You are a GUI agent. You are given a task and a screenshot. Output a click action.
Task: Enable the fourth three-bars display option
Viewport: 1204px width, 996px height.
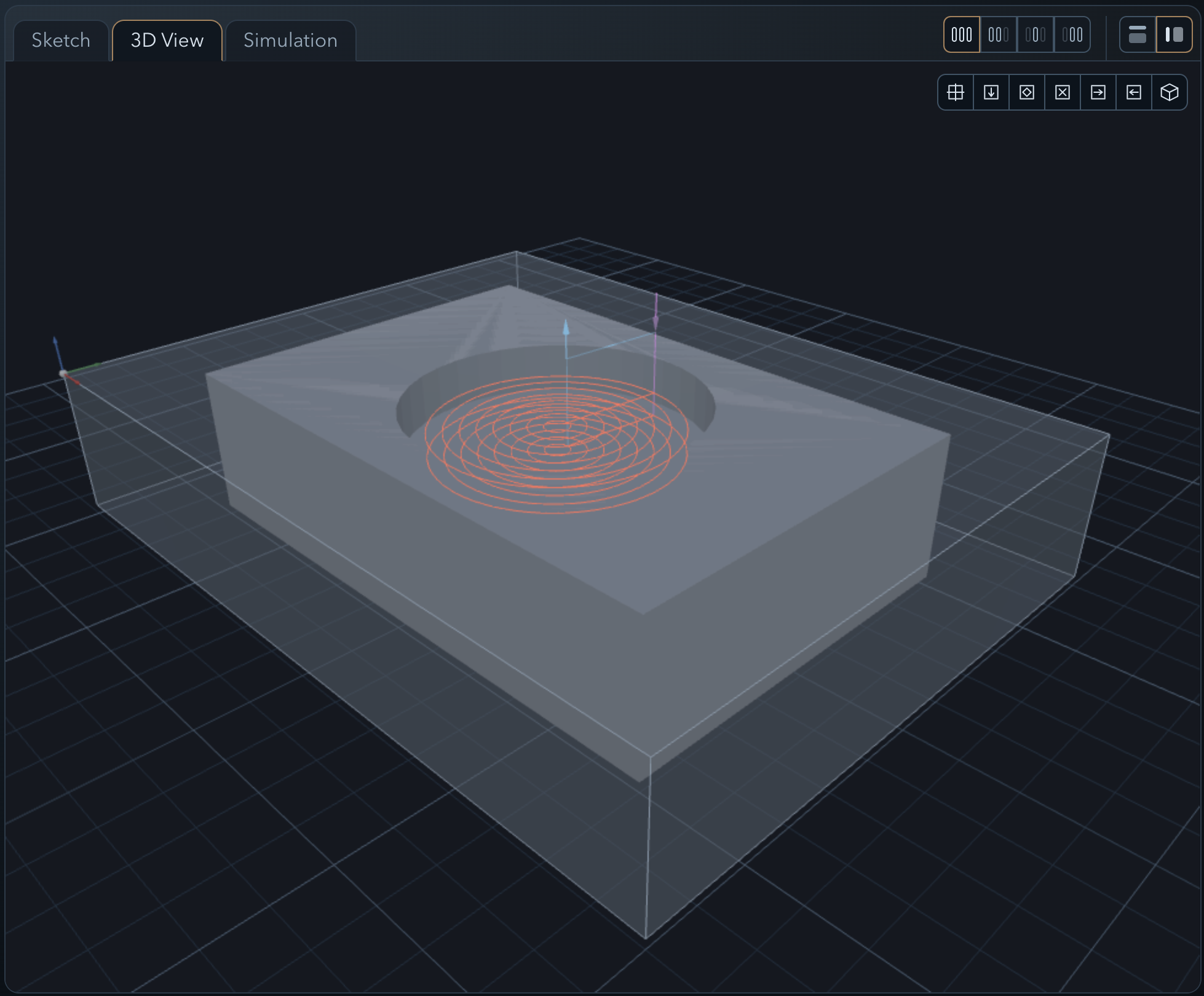(1073, 34)
